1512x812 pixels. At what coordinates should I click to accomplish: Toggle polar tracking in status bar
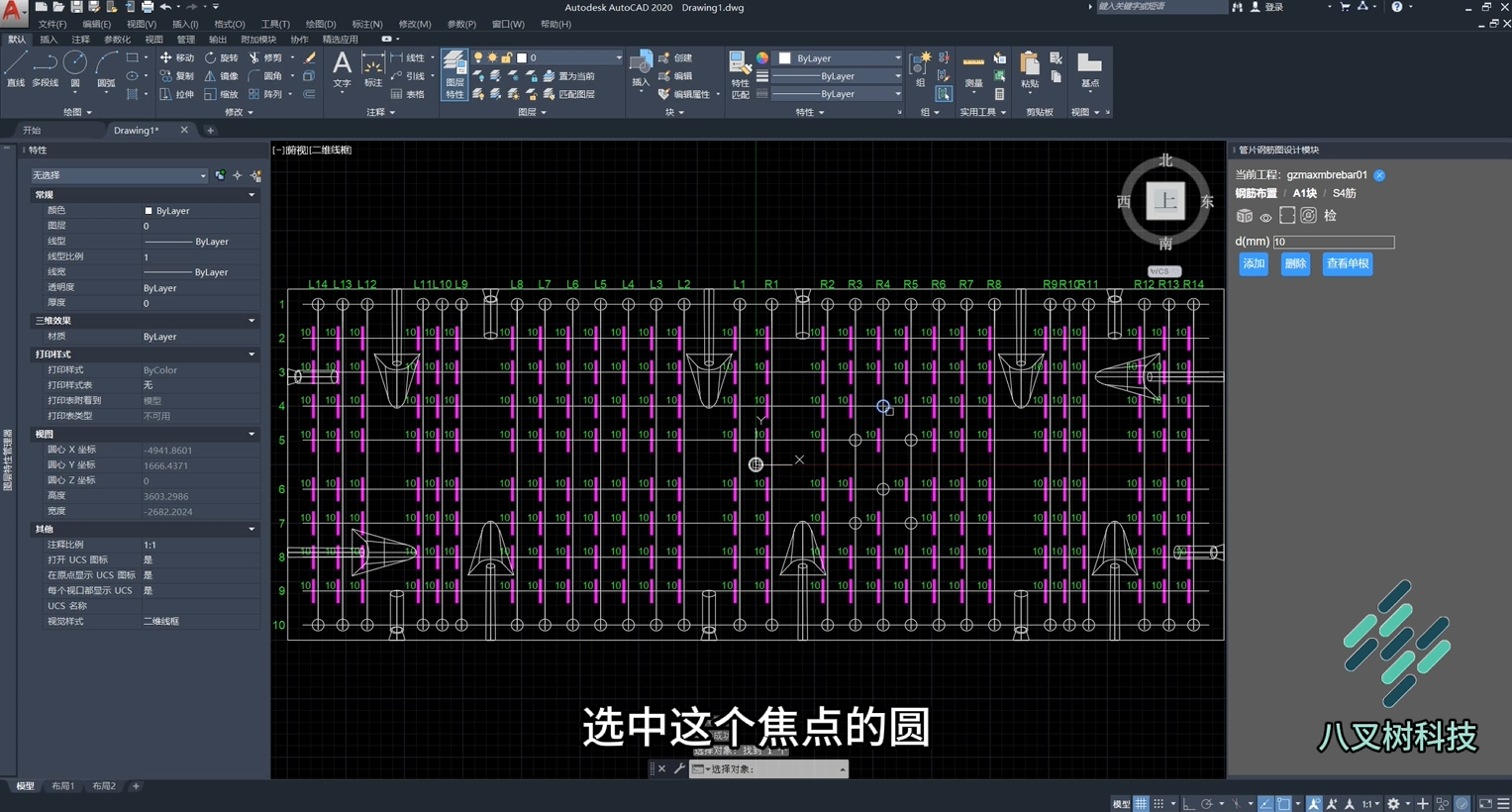coord(1207,804)
